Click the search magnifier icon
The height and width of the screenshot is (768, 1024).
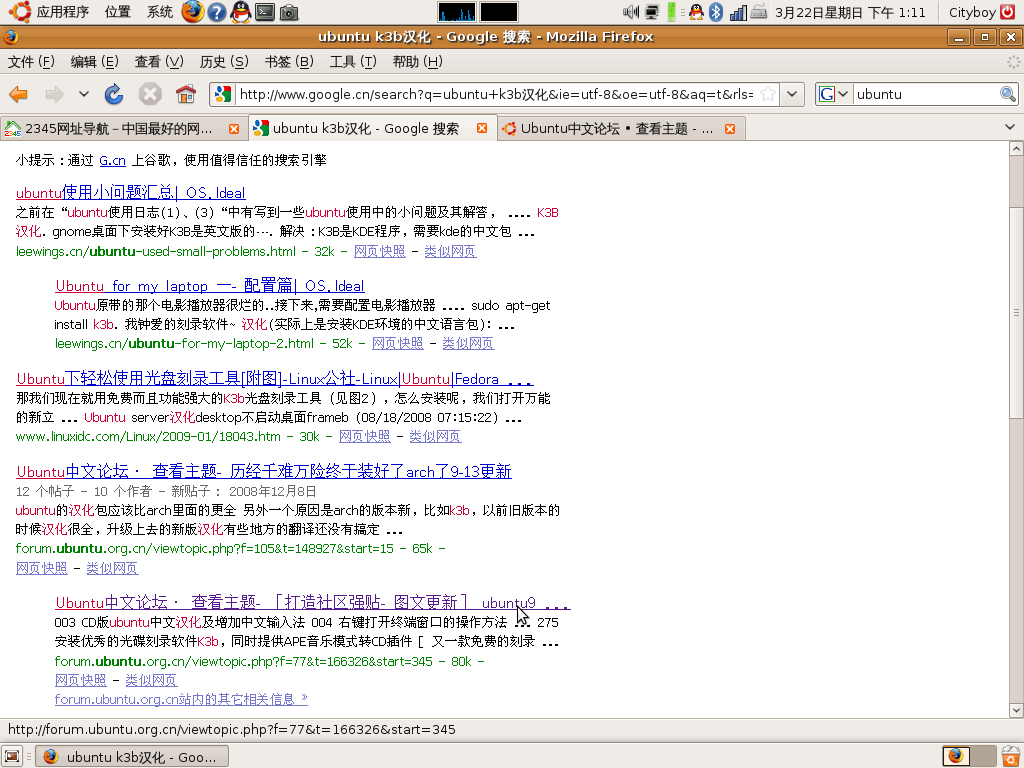tap(1008, 94)
